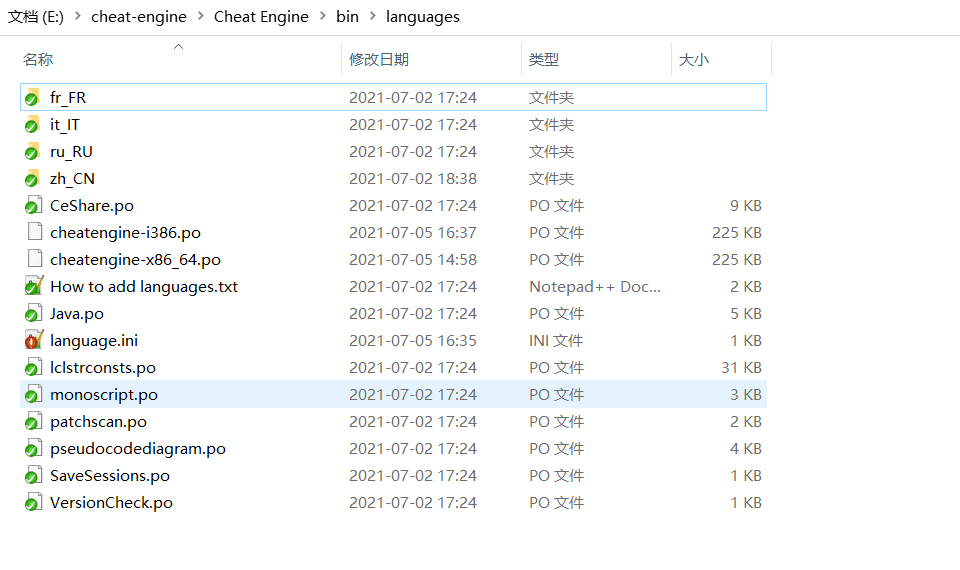This screenshot has height=570, width=960.
Task: Click zh_CN date 2021-07-02 18:38
Action: [413, 178]
